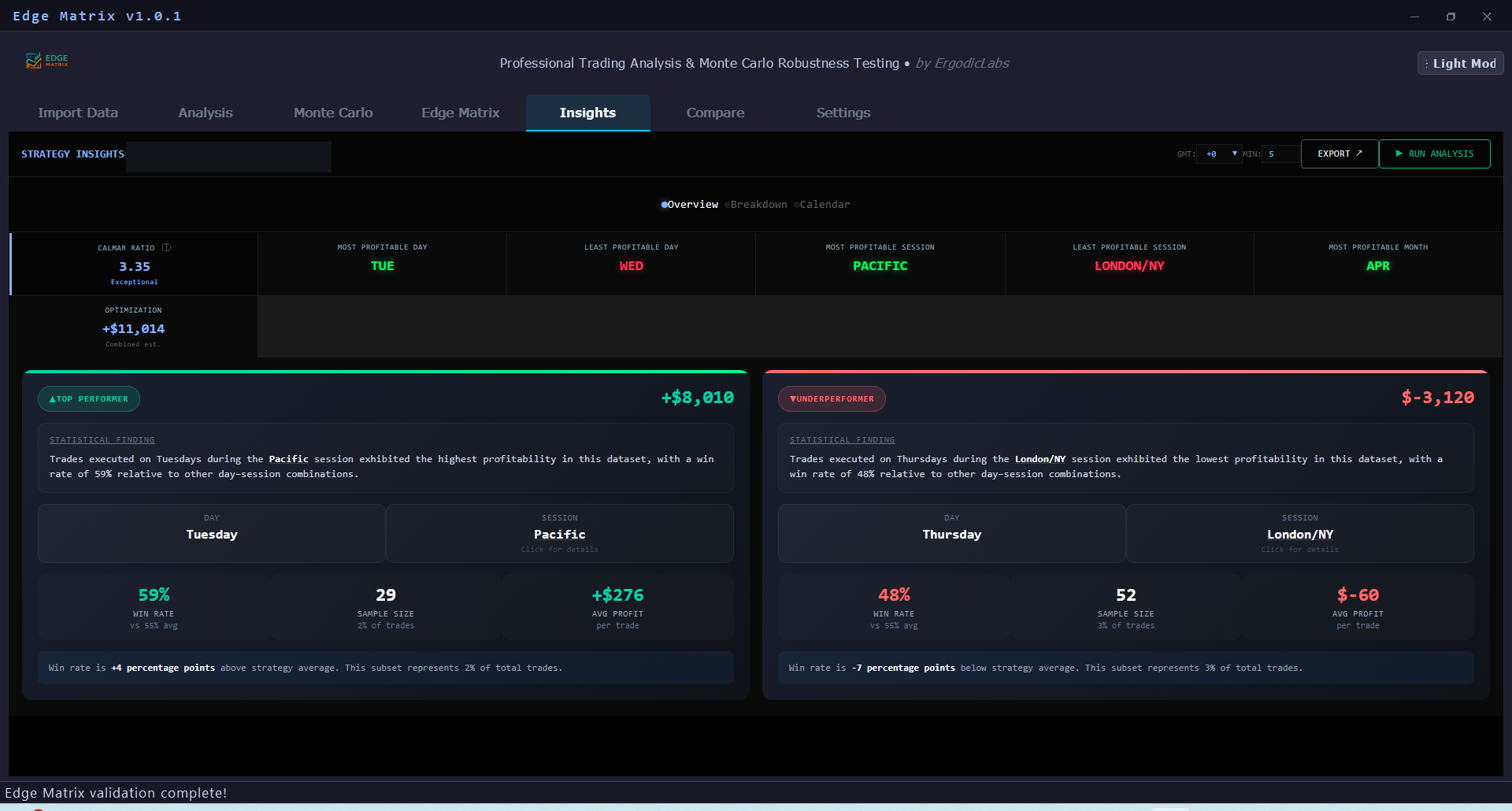This screenshot has width=1512, height=811.
Task: Minimize the Edge Matrix window
Action: coord(1414,17)
